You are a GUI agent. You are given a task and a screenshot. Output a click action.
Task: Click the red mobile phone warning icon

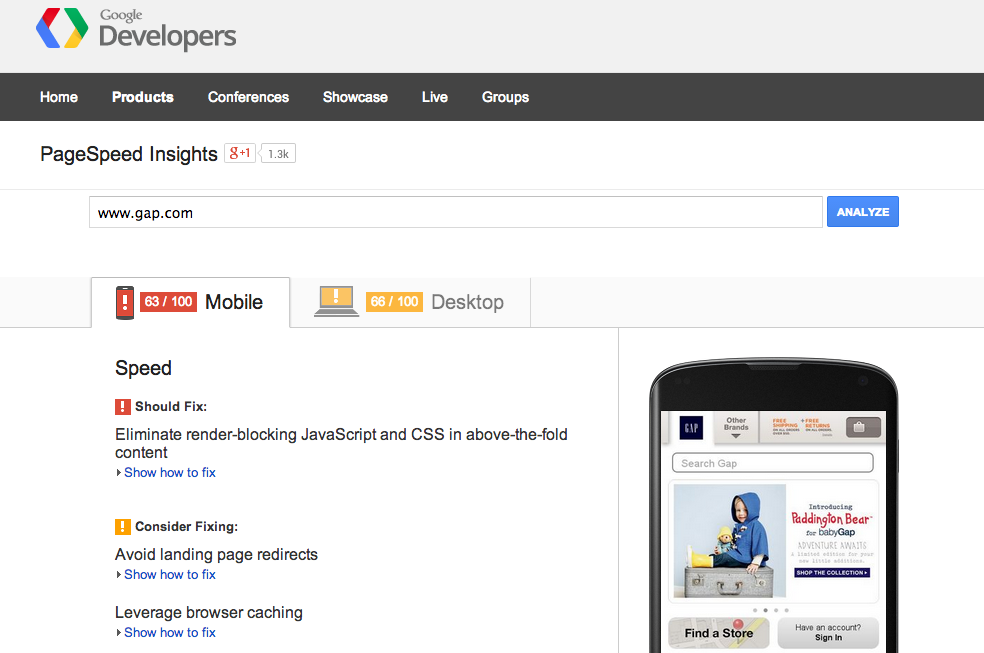click(125, 302)
